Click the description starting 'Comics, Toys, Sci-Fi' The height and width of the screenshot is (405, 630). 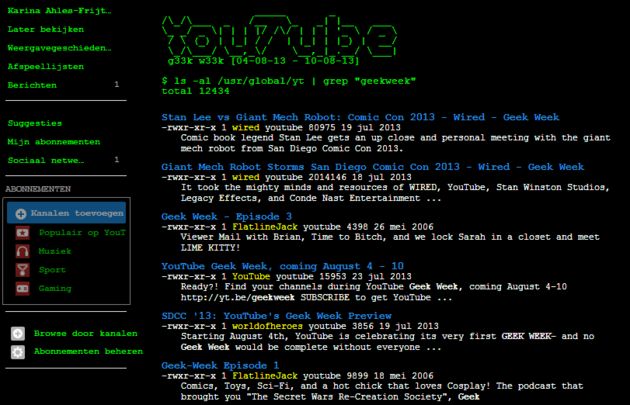pos(382,391)
